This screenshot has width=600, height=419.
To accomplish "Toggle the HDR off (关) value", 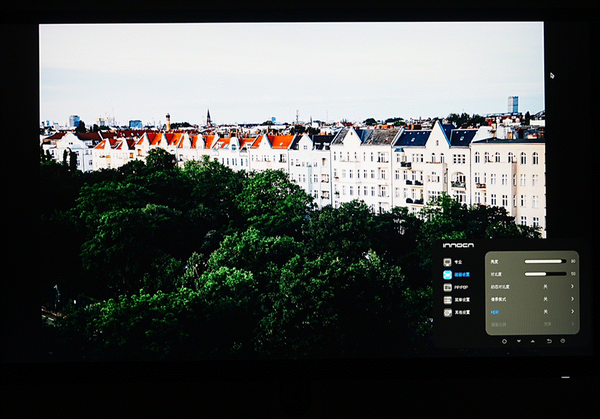I will click(x=546, y=311).
